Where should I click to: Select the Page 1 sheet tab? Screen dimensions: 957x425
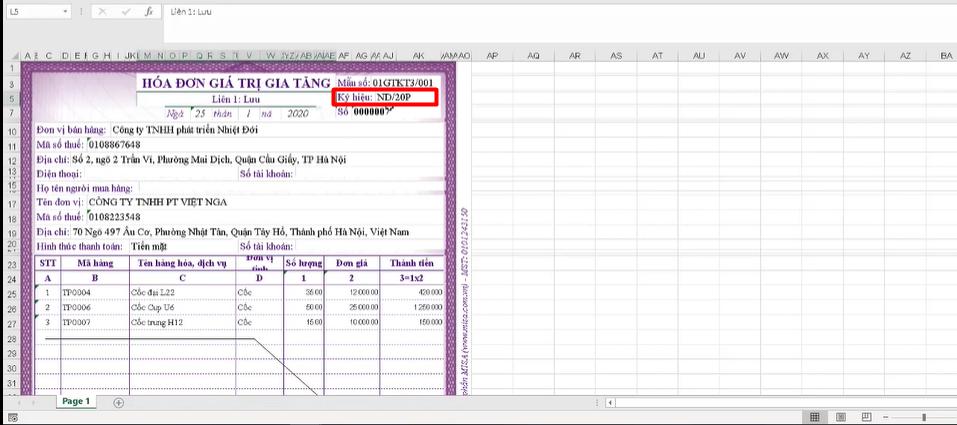[x=76, y=401]
